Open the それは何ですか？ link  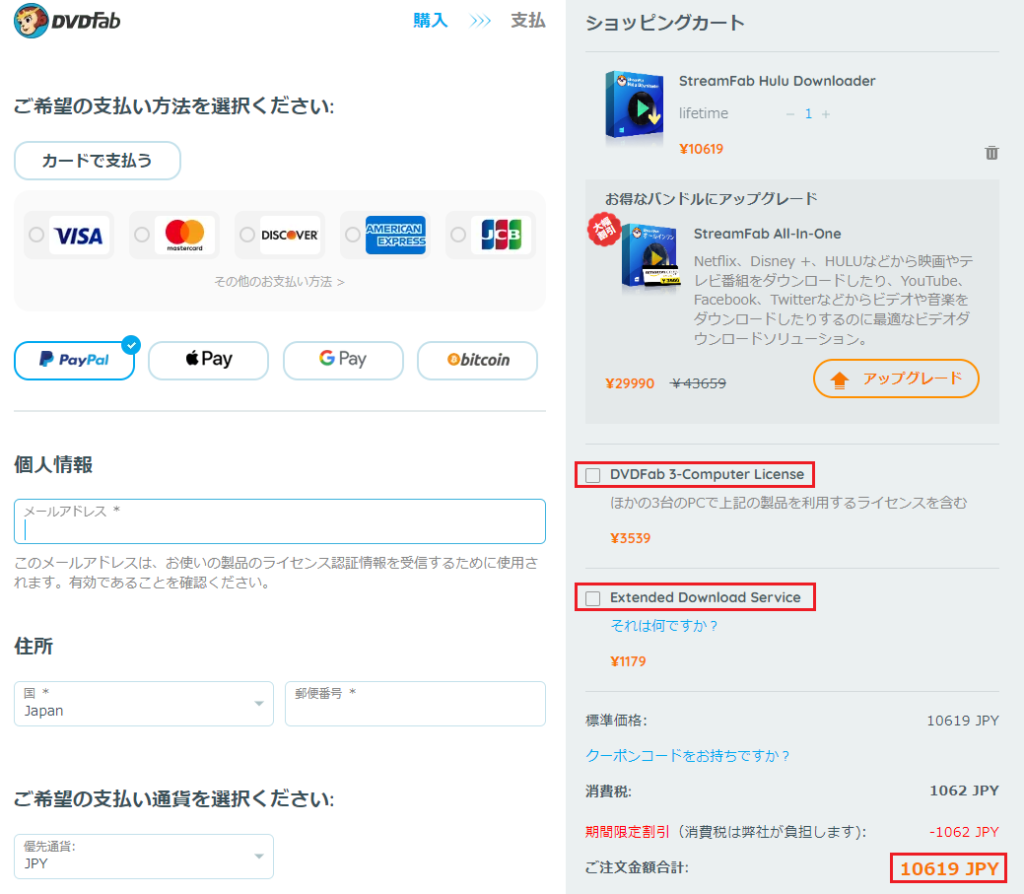[x=664, y=626]
